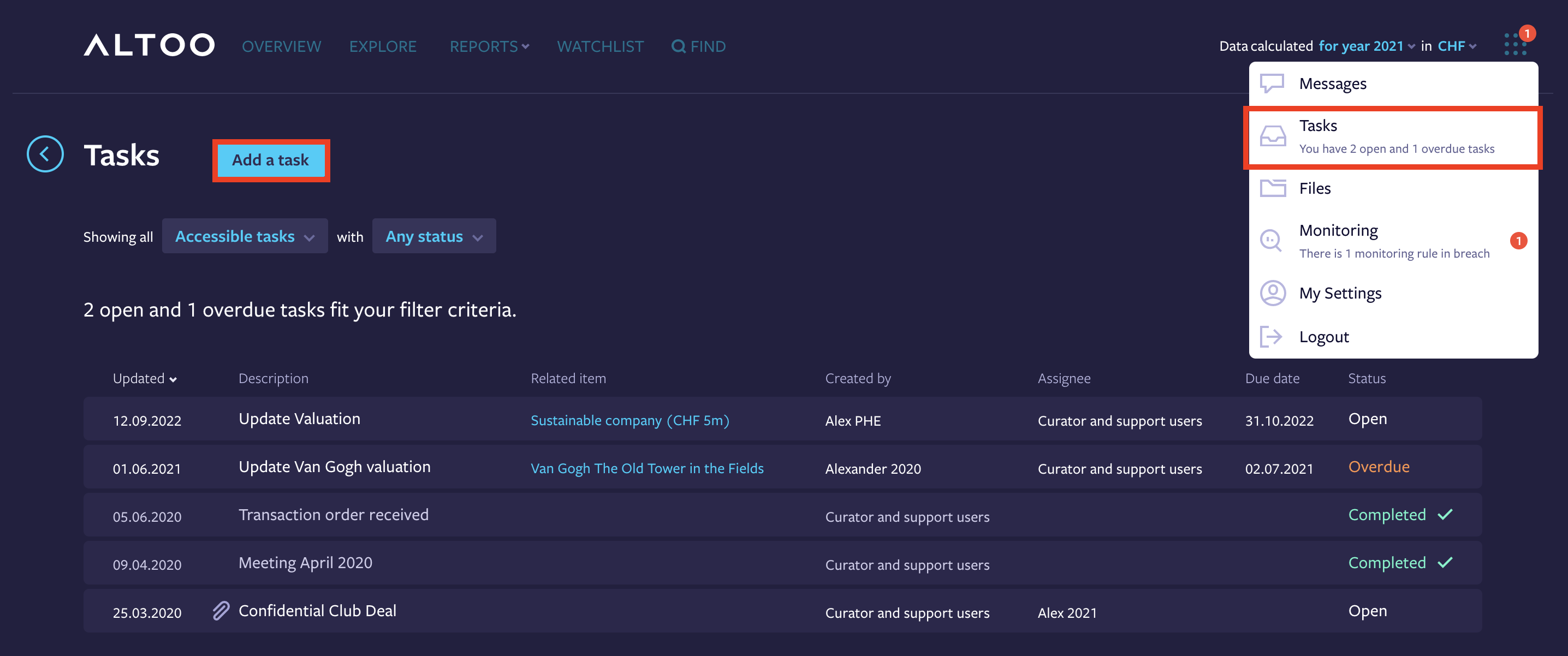Open the Any status filter dropdown
The height and width of the screenshot is (656, 1568).
(x=433, y=236)
